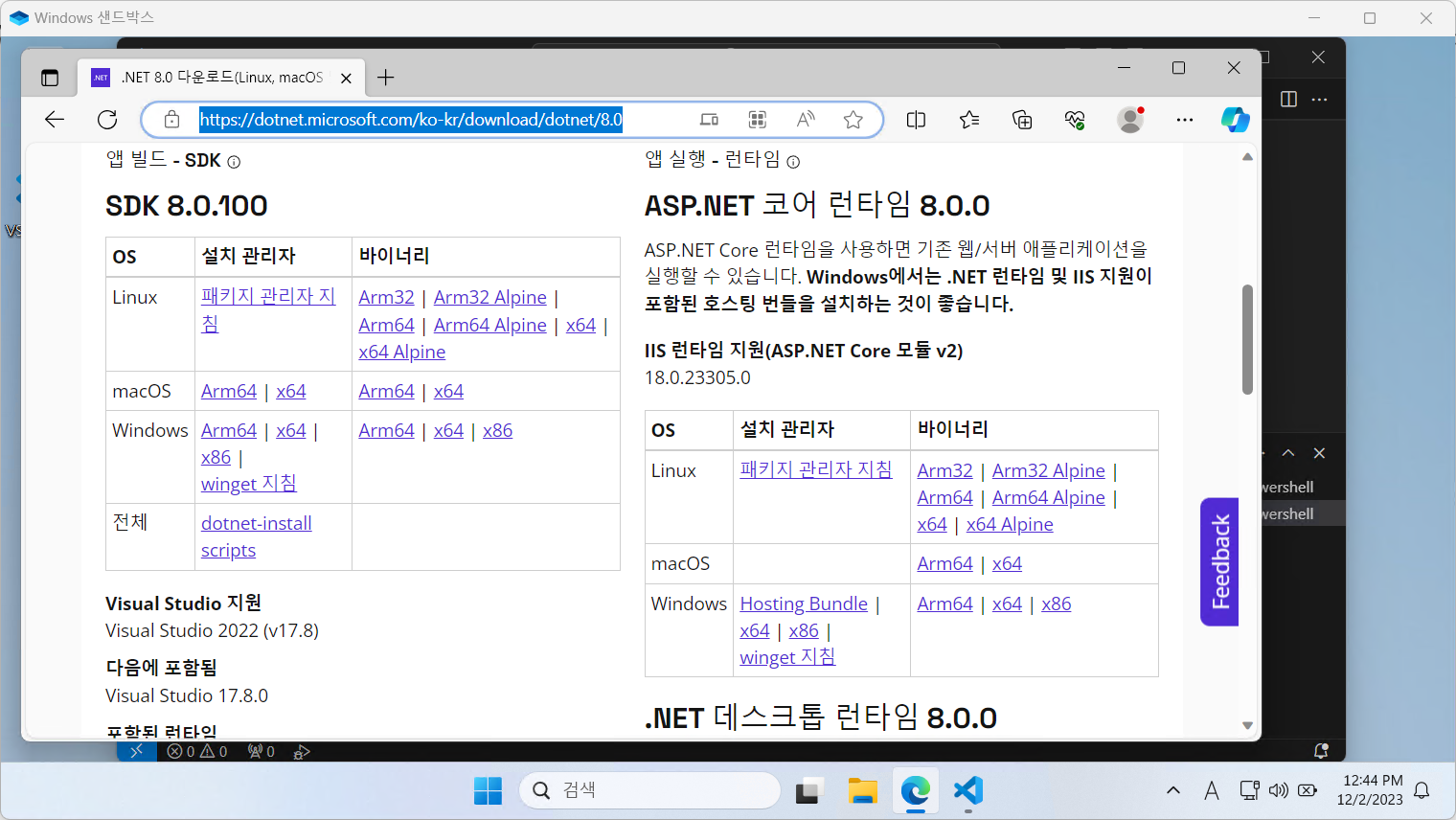Reload the .NET download page
The image size is (1456, 820).
(x=107, y=120)
